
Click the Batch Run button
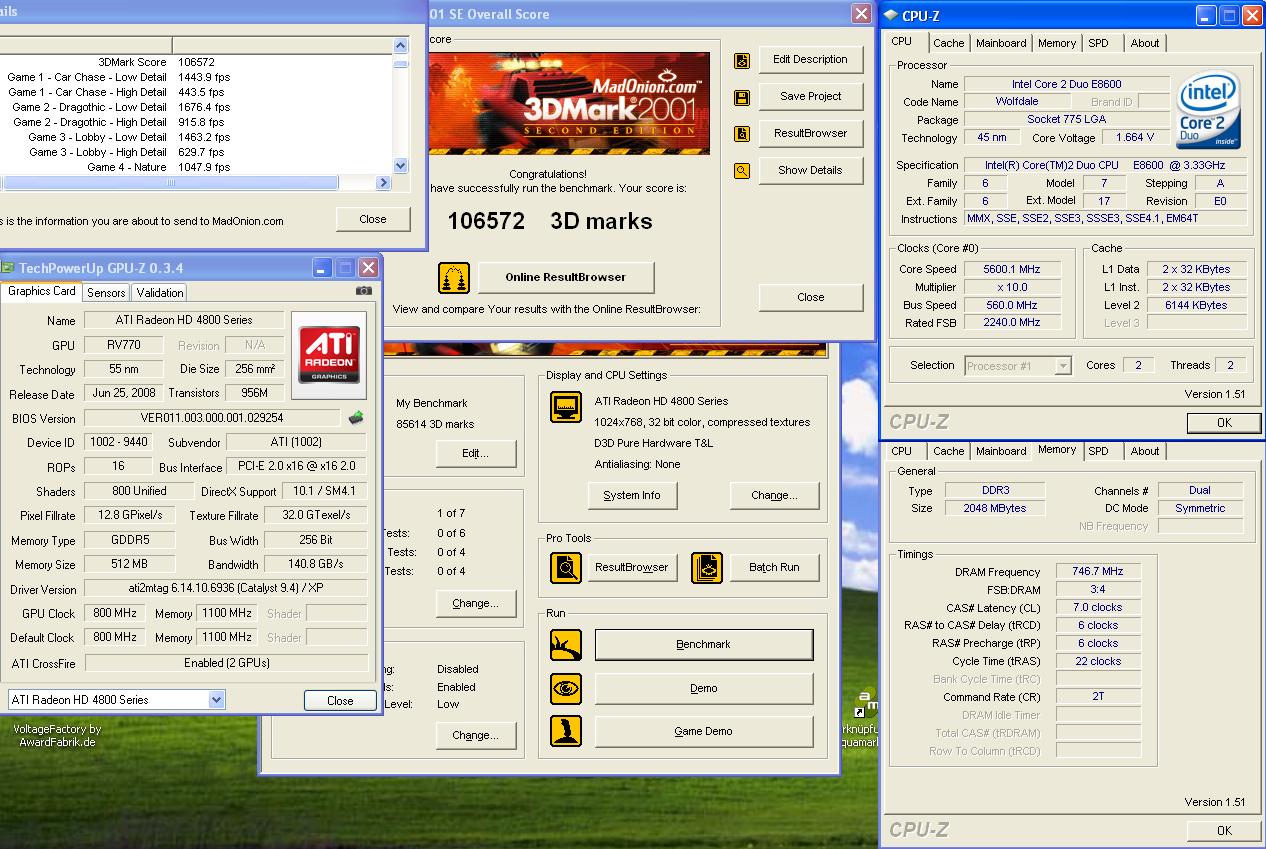pos(774,567)
